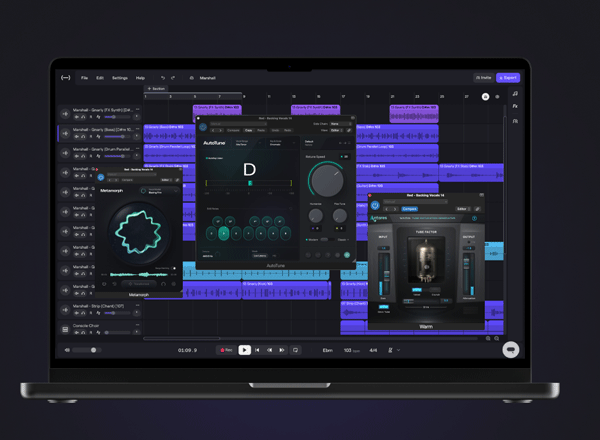Click the loop icon in the transport bar
This screenshot has height=440, width=600.
295,350
